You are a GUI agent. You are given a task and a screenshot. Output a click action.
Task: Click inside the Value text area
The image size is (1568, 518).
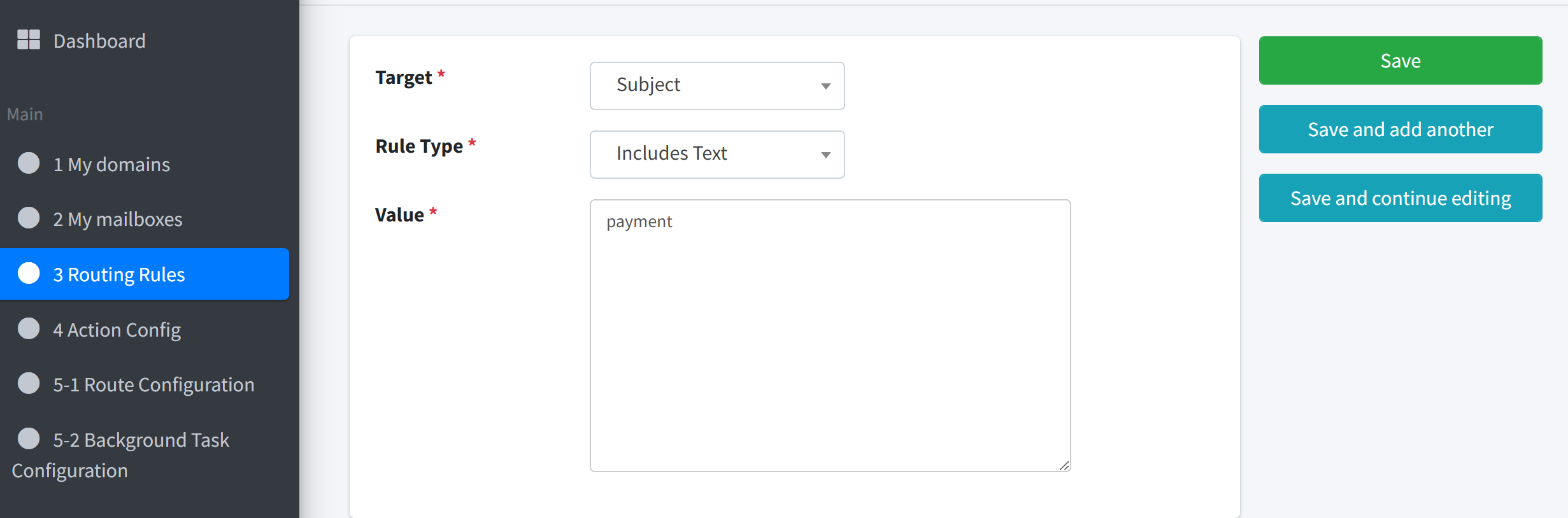pos(830,335)
